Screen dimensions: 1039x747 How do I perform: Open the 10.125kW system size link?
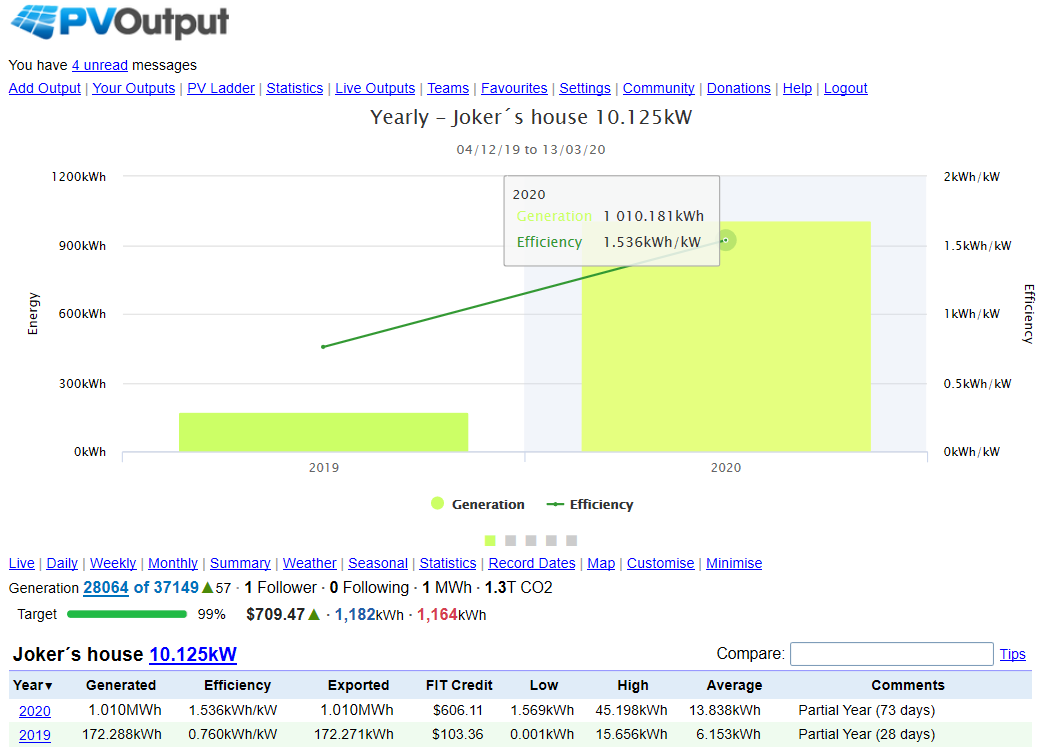193,655
